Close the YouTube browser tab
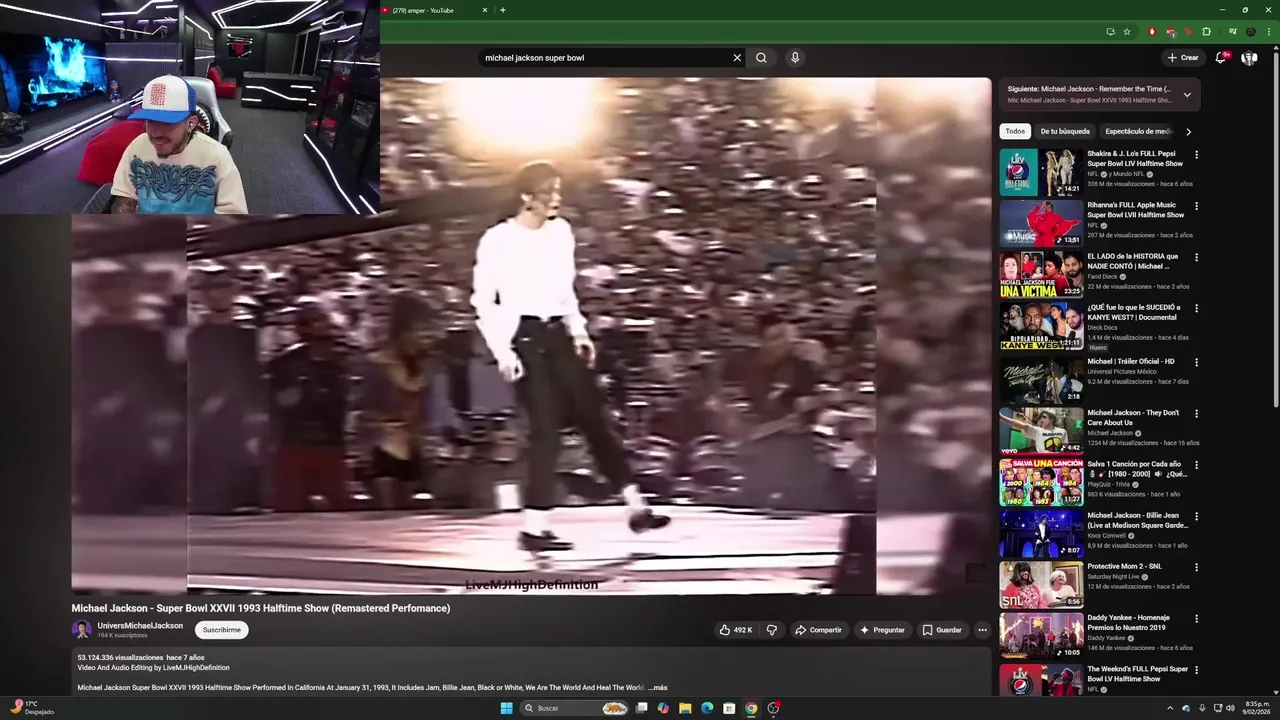The image size is (1280, 720). point(485,10)
